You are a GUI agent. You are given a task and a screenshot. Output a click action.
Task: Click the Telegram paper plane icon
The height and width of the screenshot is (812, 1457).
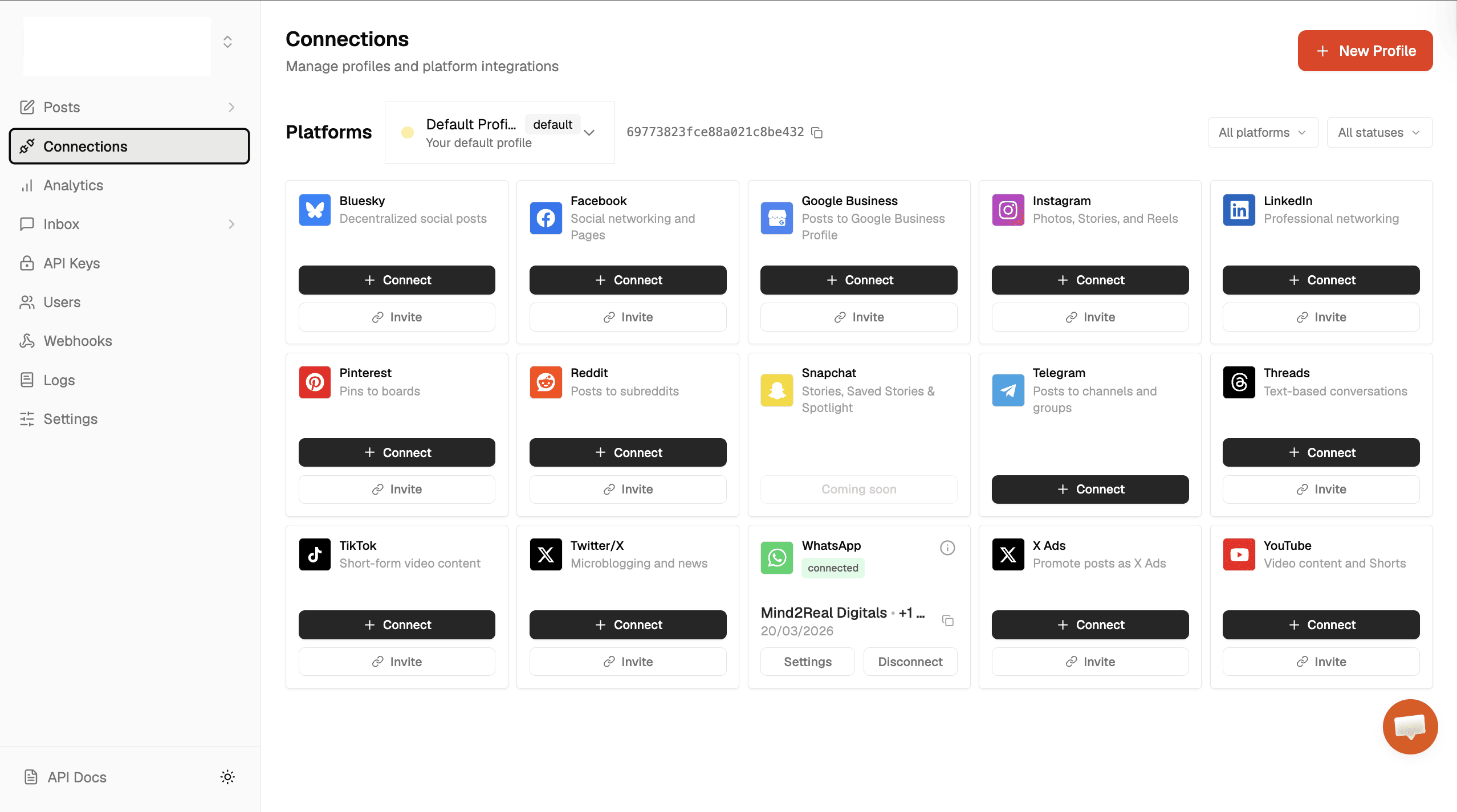pos(1008,390)
